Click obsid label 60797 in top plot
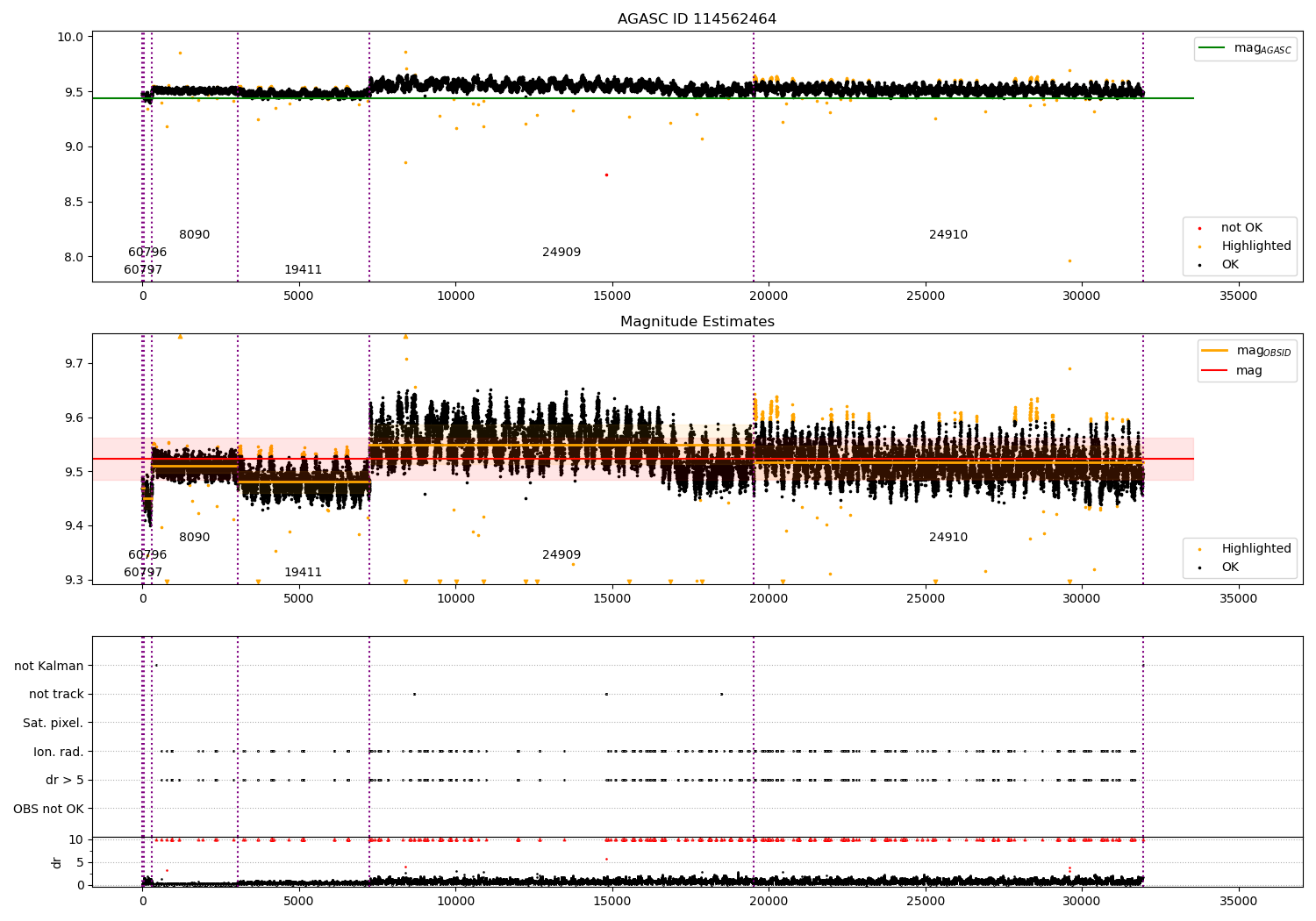 [143, 270]
